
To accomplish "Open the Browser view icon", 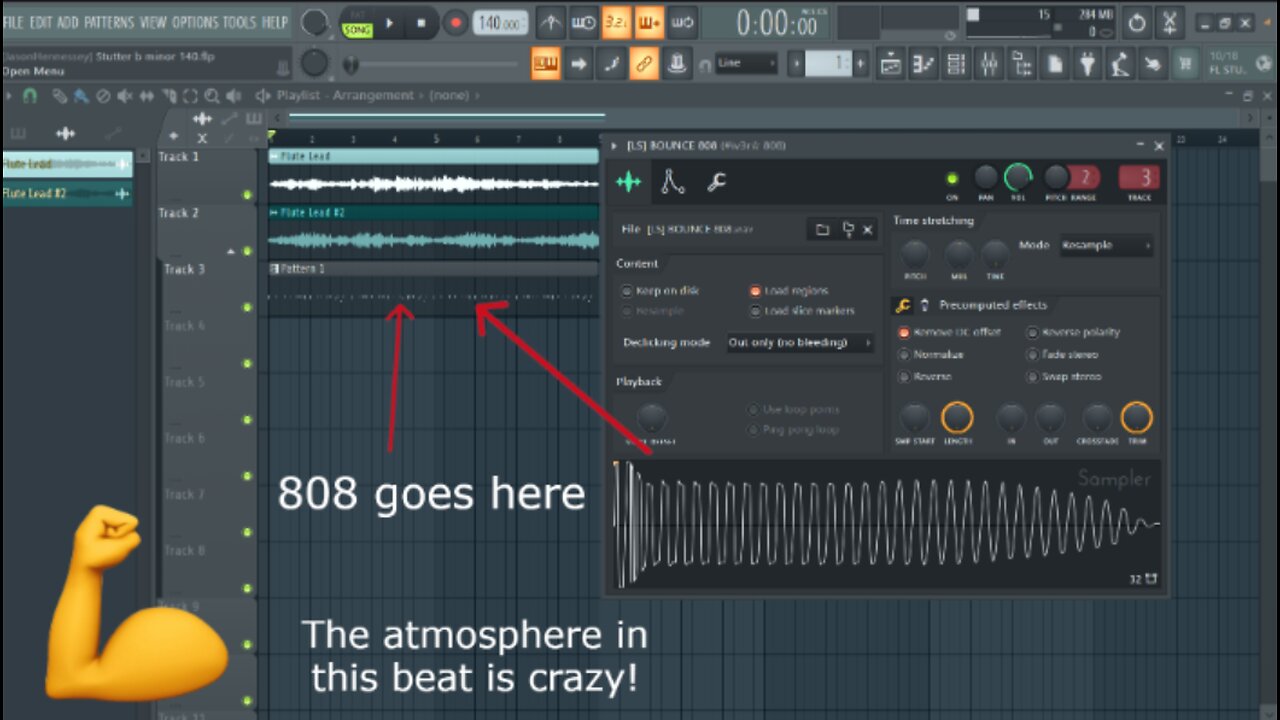I will click(x=1022, y=64).
